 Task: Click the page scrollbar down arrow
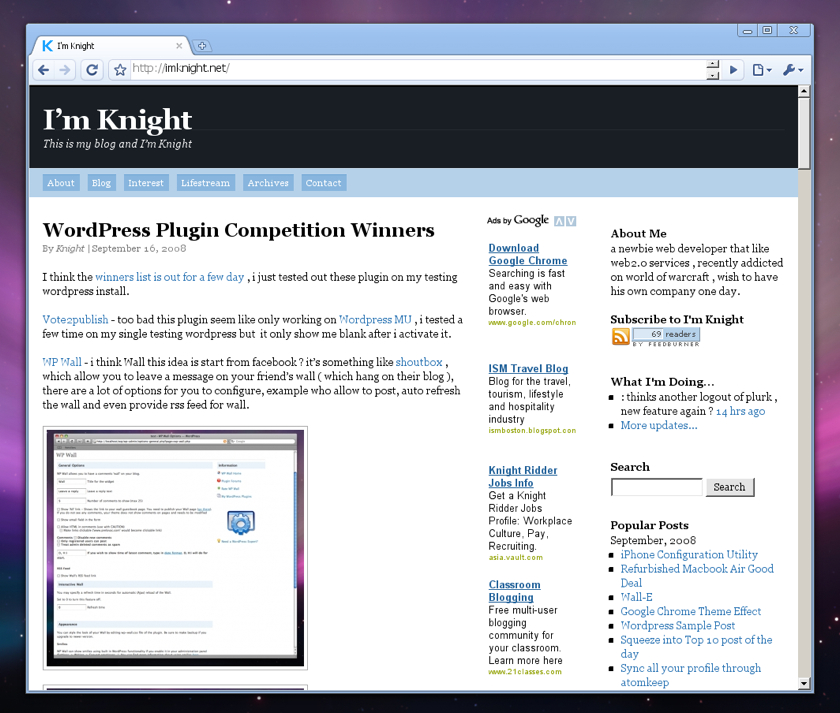pyautogui.click(x=804, y=683)
